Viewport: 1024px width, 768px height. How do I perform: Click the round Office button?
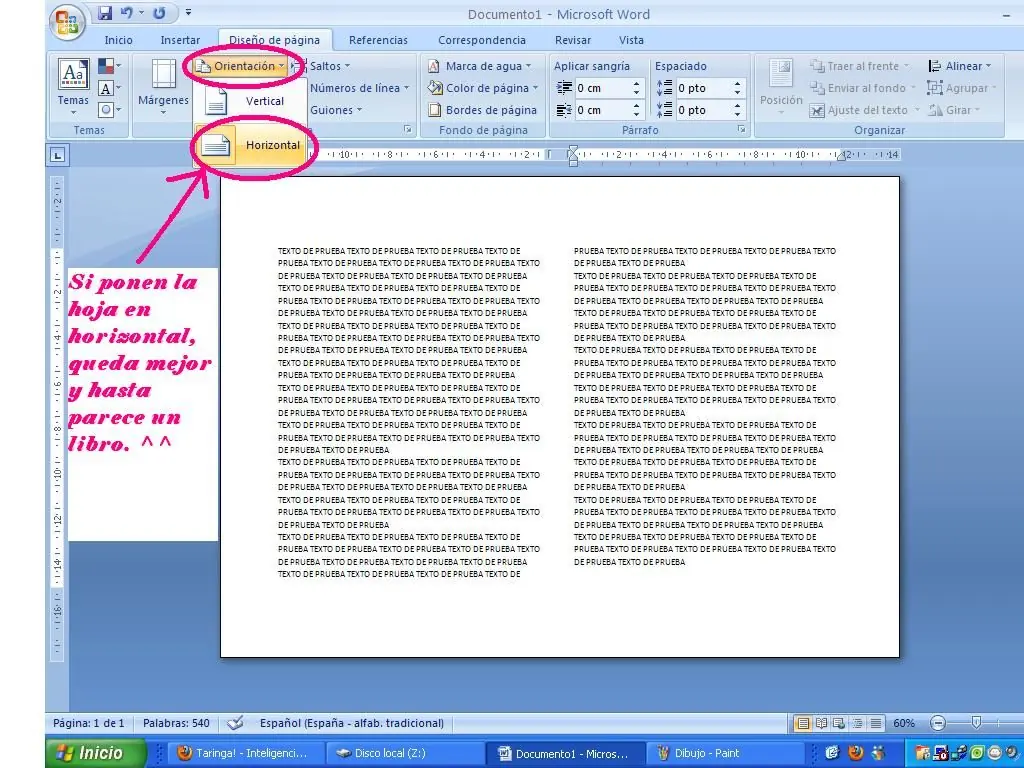click(68, 22)
